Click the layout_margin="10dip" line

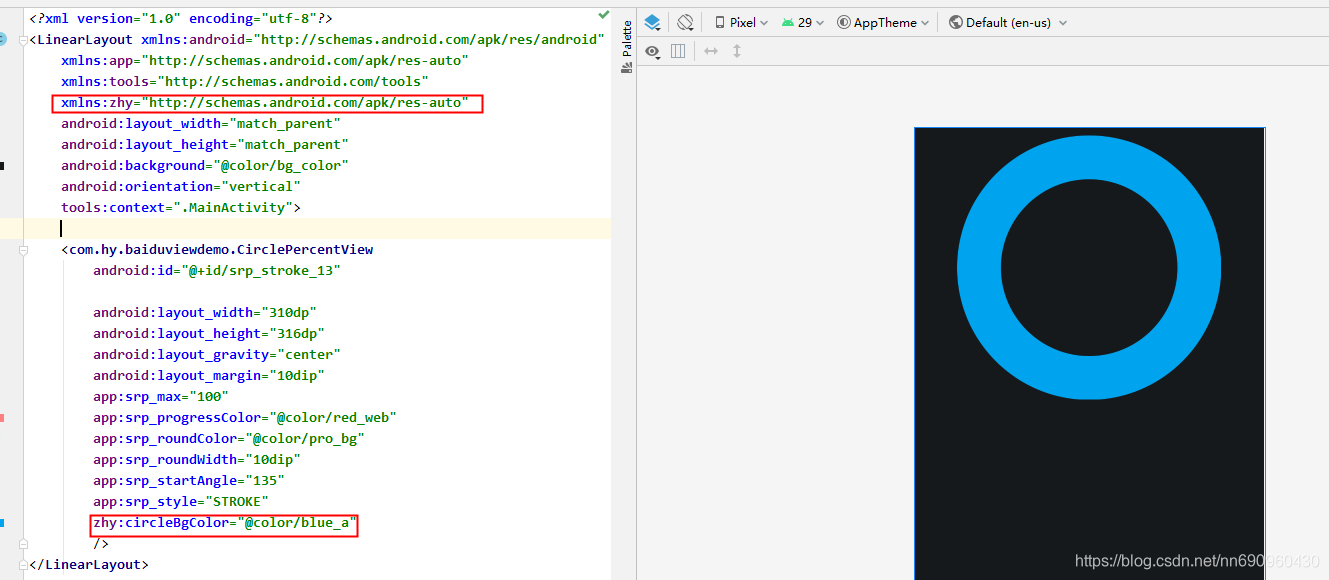coord(209,375)
